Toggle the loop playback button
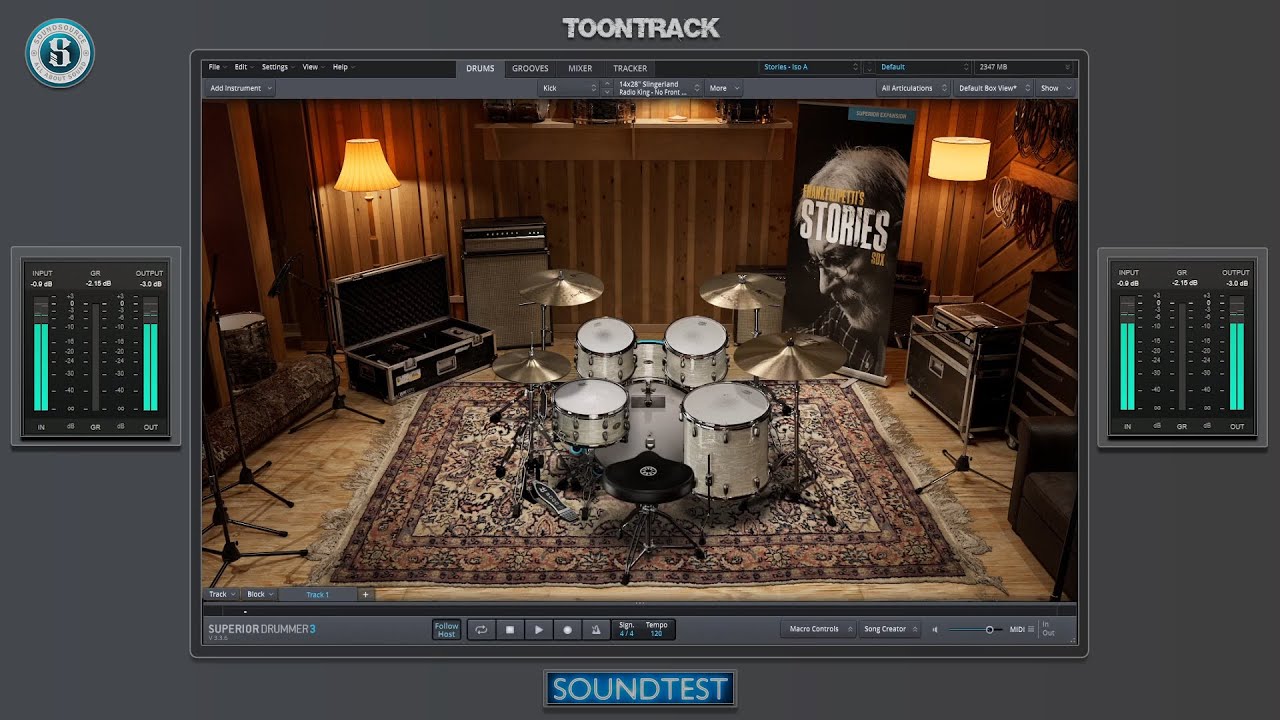The width and height of the screenshot is (1280, 720). tap(481, 630)
